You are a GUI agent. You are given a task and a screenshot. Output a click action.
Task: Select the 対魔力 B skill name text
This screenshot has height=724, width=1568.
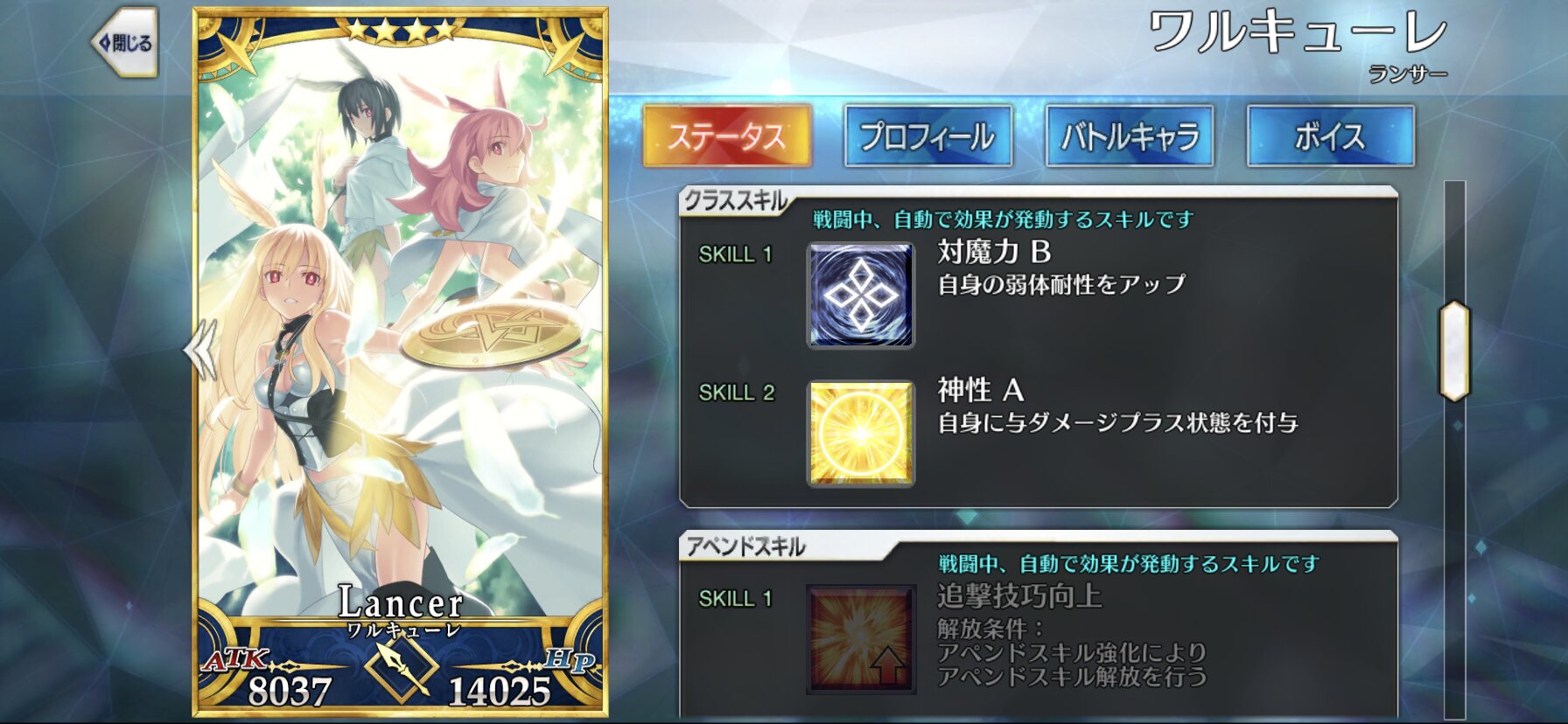(994, 252)
